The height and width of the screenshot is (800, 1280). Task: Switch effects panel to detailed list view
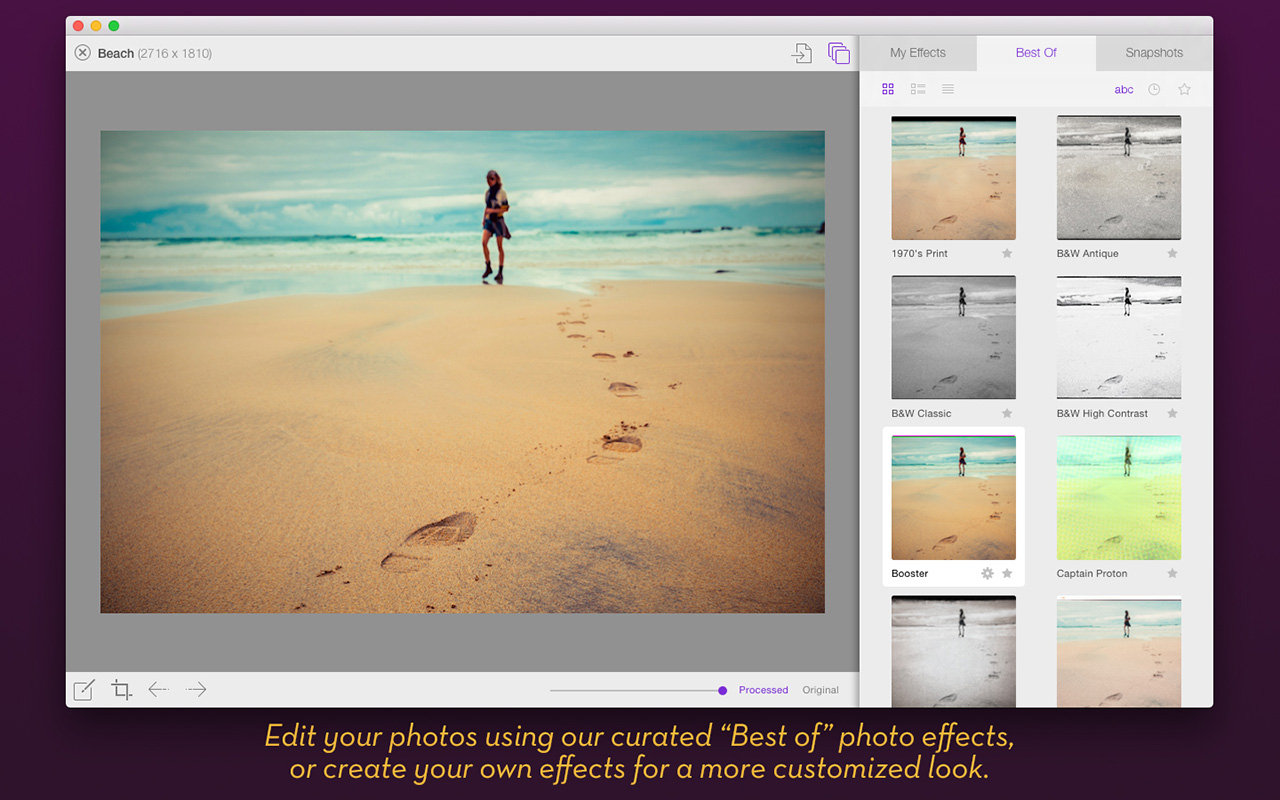[918, 89]
